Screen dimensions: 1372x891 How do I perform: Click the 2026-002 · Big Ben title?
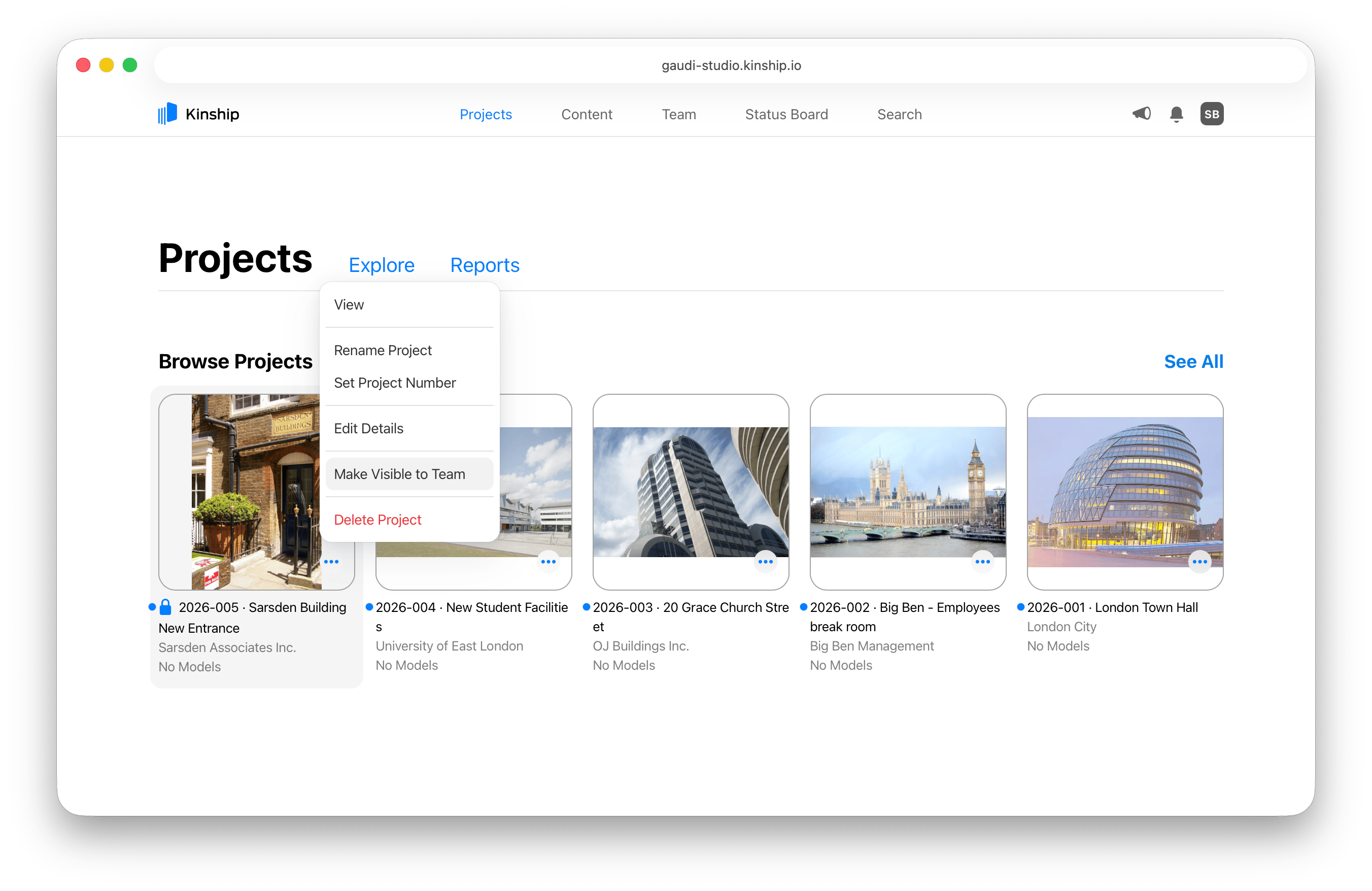[905, 616]
